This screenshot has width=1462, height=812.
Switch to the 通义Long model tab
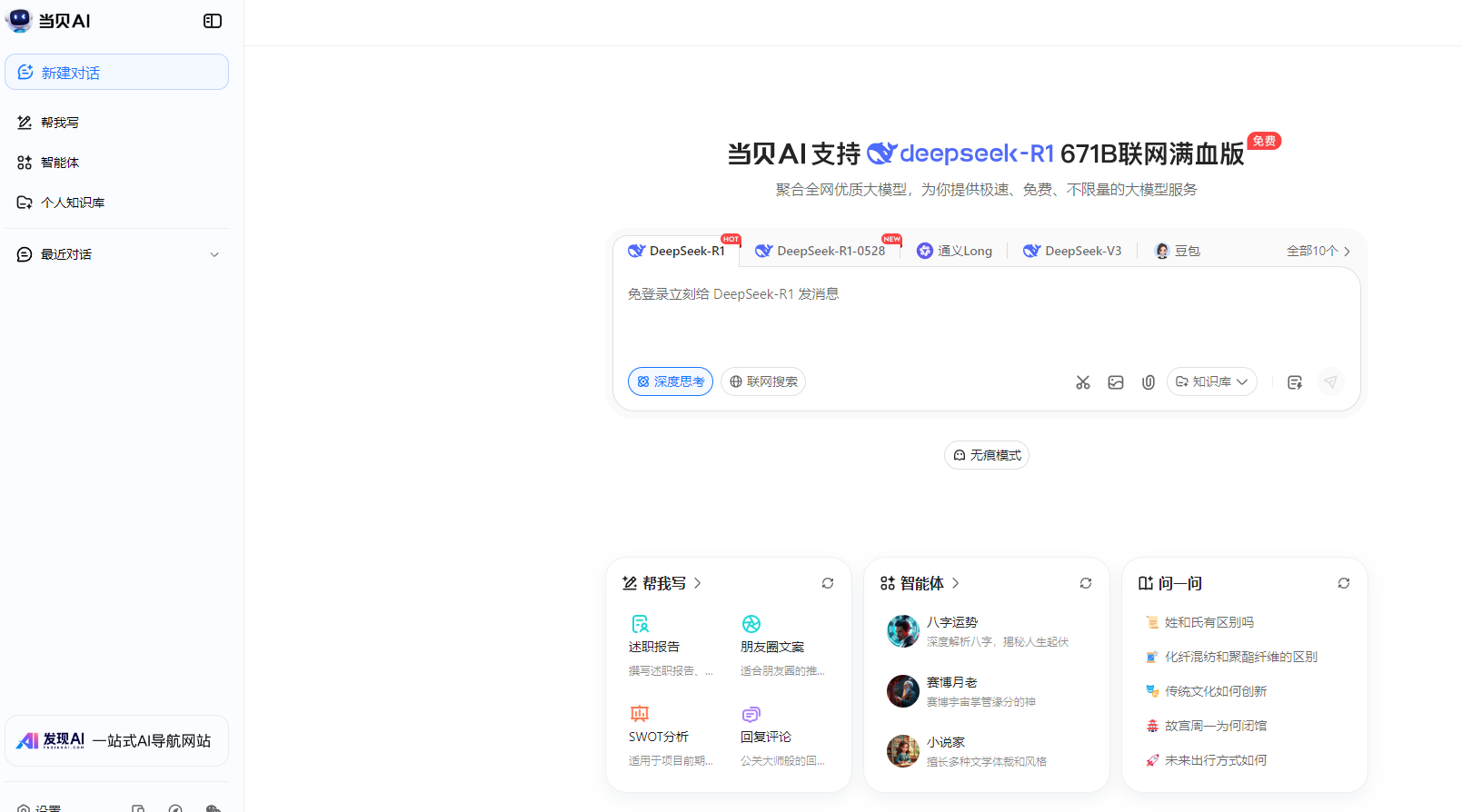tap(954, 251)
